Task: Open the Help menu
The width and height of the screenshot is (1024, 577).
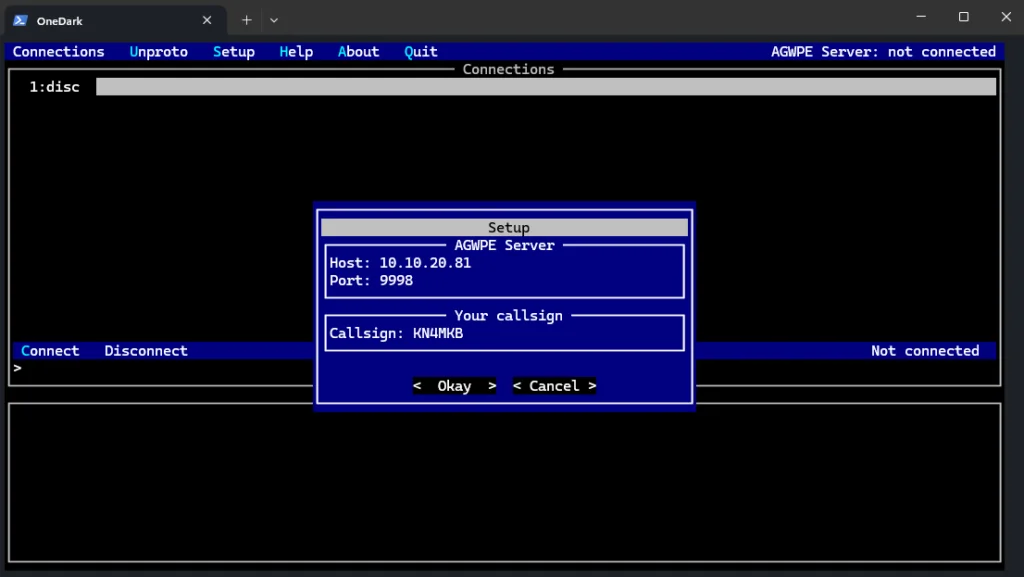Action: coord(296,52)
